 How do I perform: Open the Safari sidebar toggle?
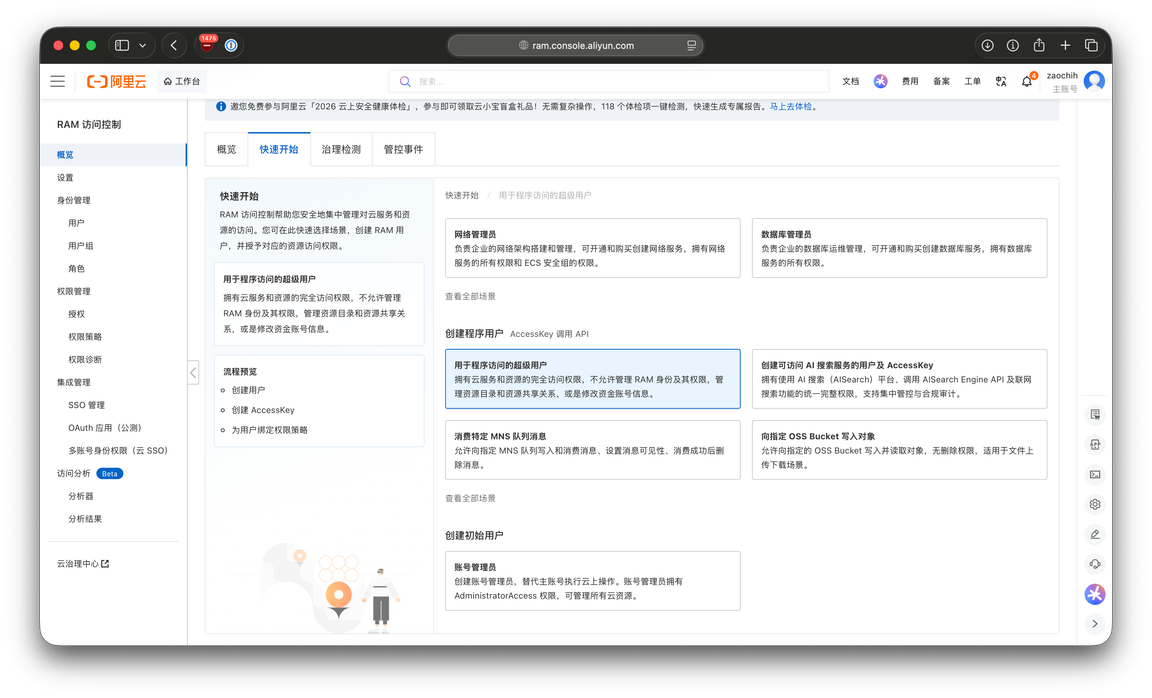(123, 46)
